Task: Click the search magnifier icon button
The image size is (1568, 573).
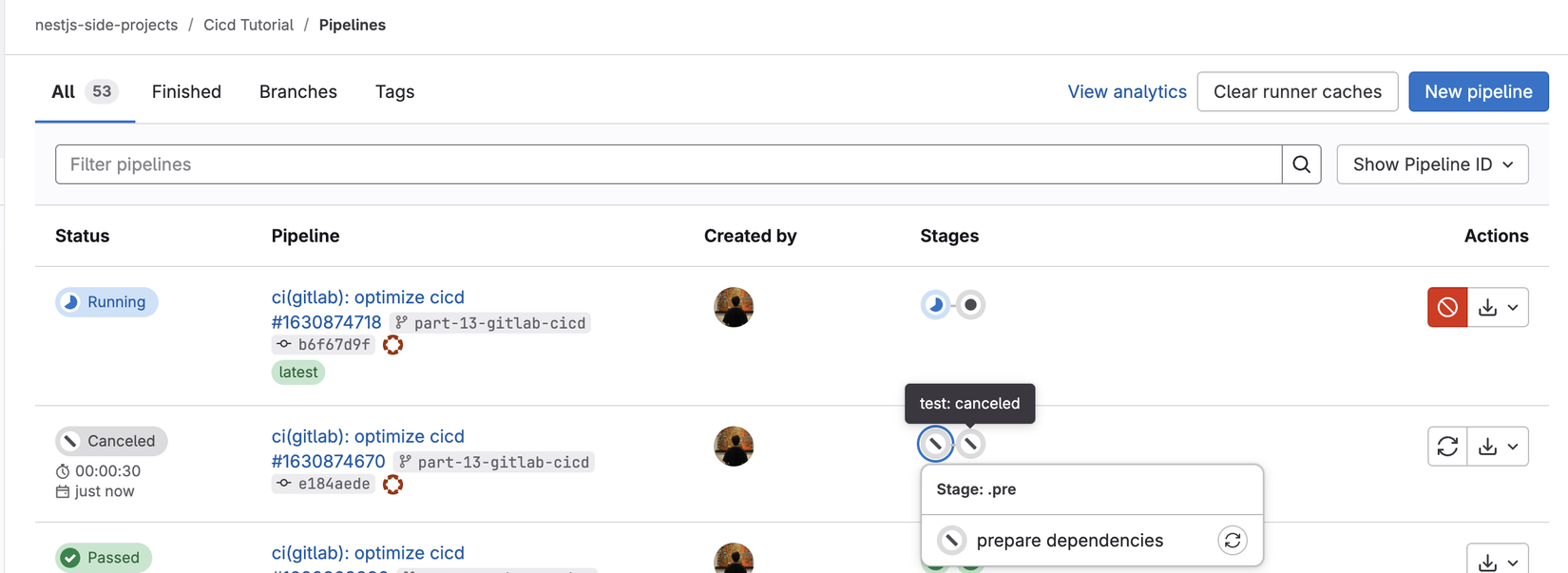Action: [x=1301, y=164]
